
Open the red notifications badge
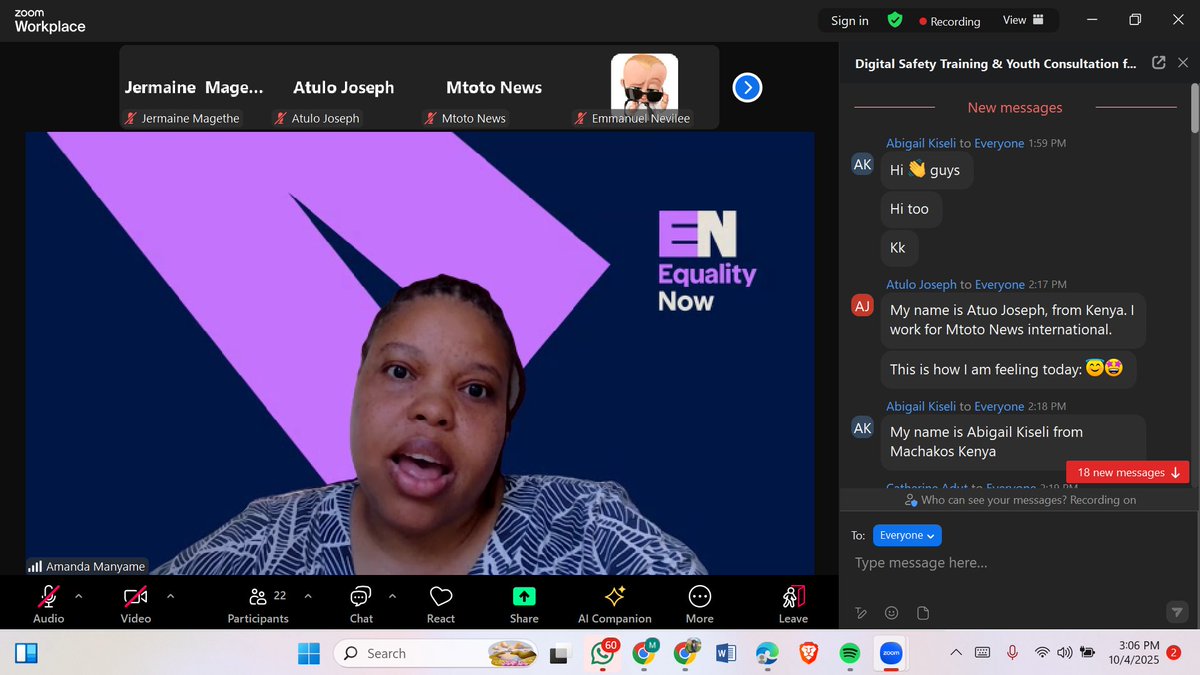click(1173, 652)
